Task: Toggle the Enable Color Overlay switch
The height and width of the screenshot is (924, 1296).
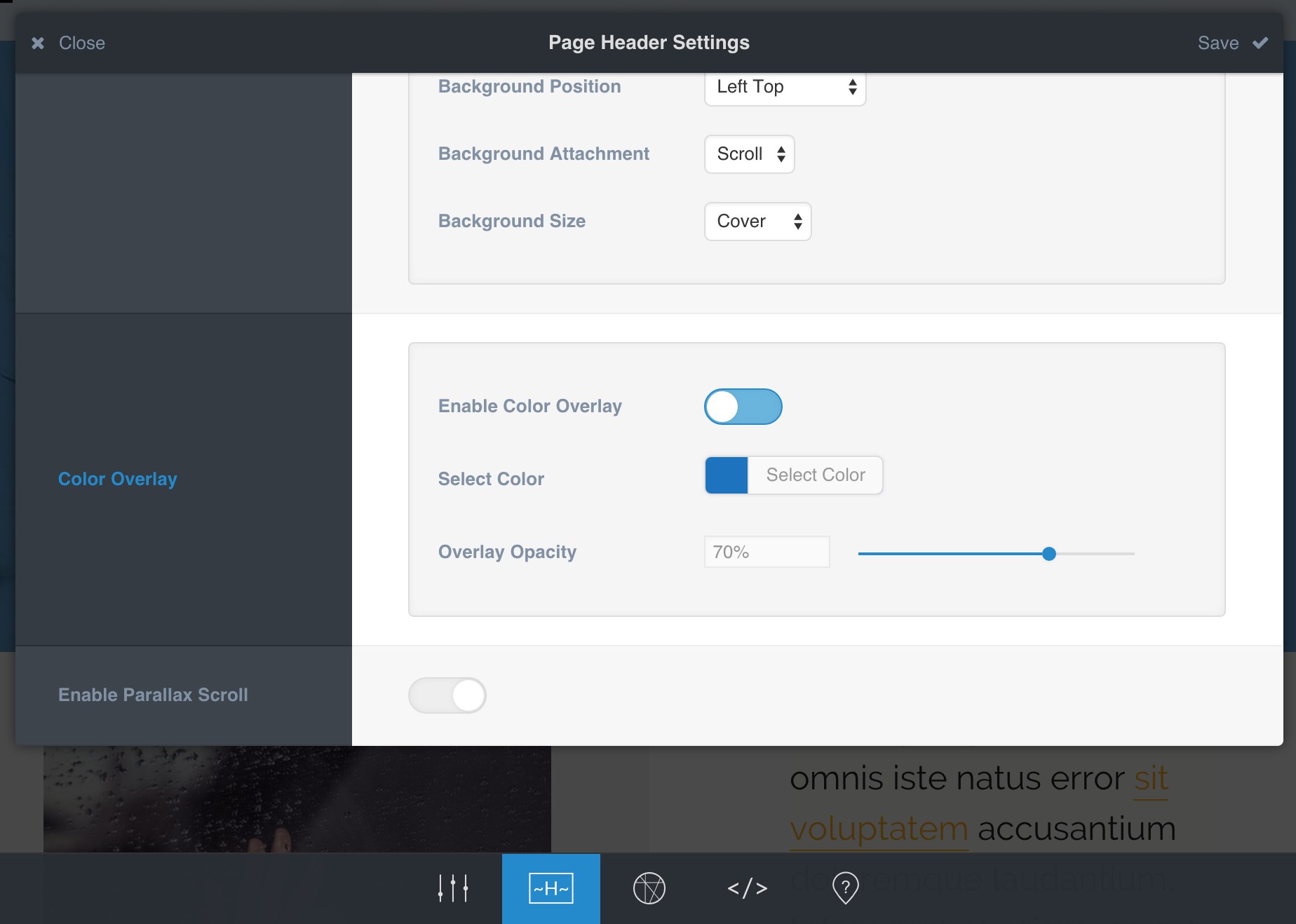Action: click(x=743, y=407)
